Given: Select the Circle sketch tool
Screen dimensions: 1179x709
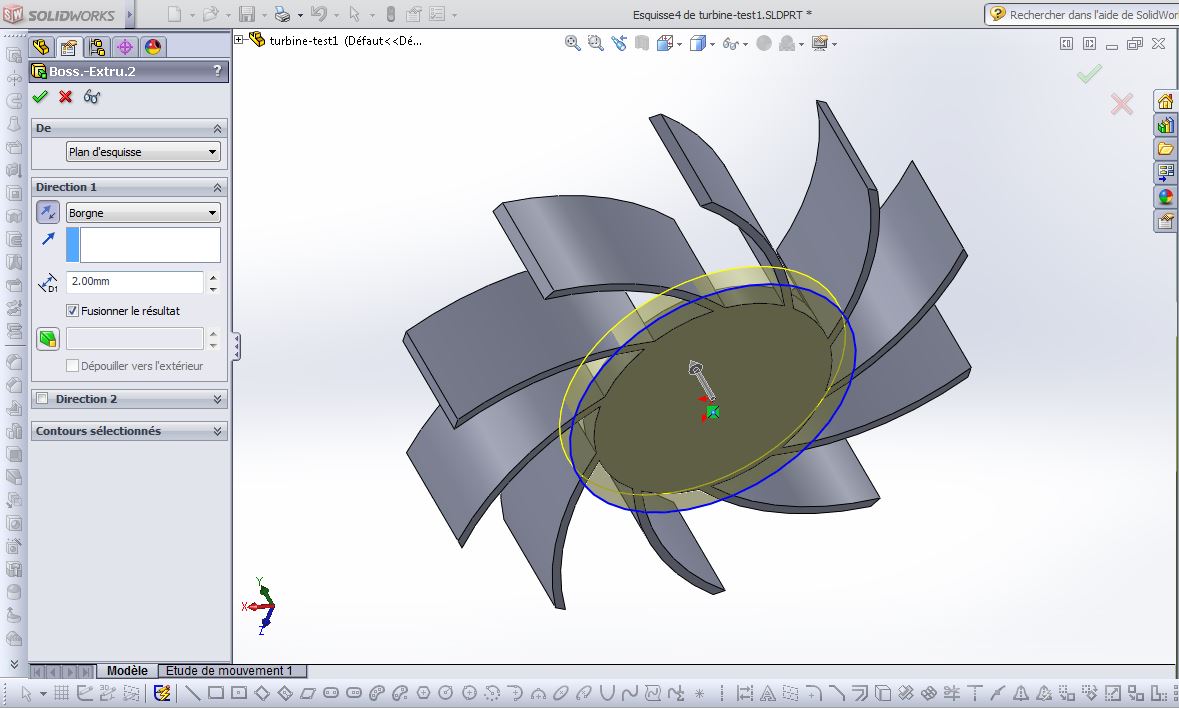Looking at the screenshot, I should pyautogui.click(x=446, y=692).
